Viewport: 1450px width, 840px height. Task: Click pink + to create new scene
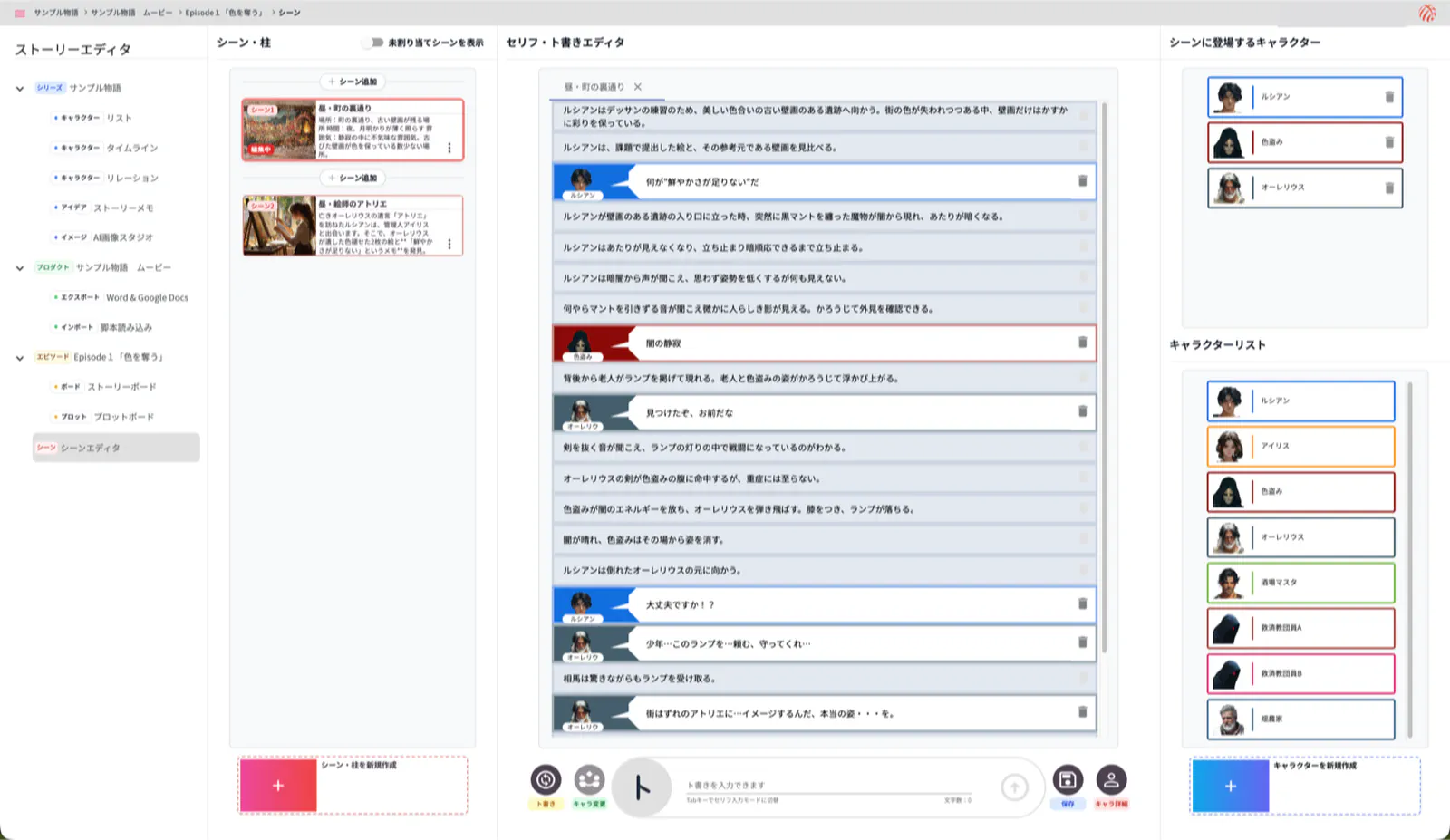(278, 786)
